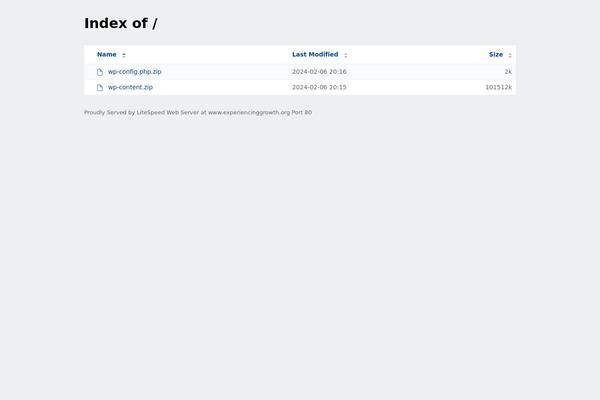This screenshot has width=600, height=400.
Task: Select the 2k size value
Action: tap(508, 72)
